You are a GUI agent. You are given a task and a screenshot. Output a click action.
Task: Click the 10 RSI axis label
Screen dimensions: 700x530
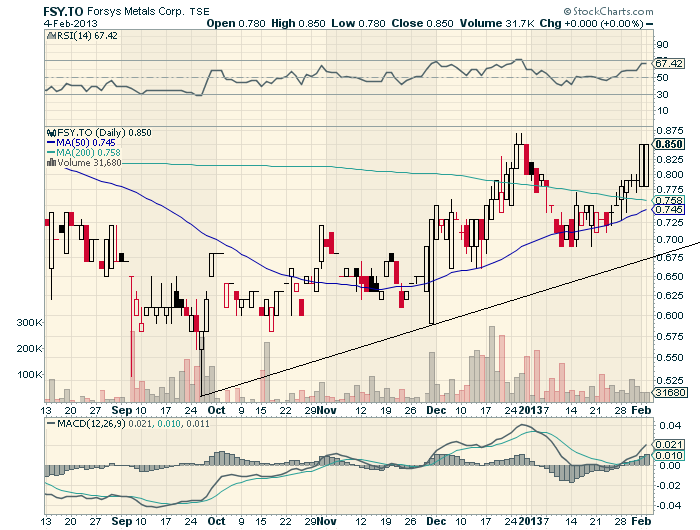coord(662,110)
